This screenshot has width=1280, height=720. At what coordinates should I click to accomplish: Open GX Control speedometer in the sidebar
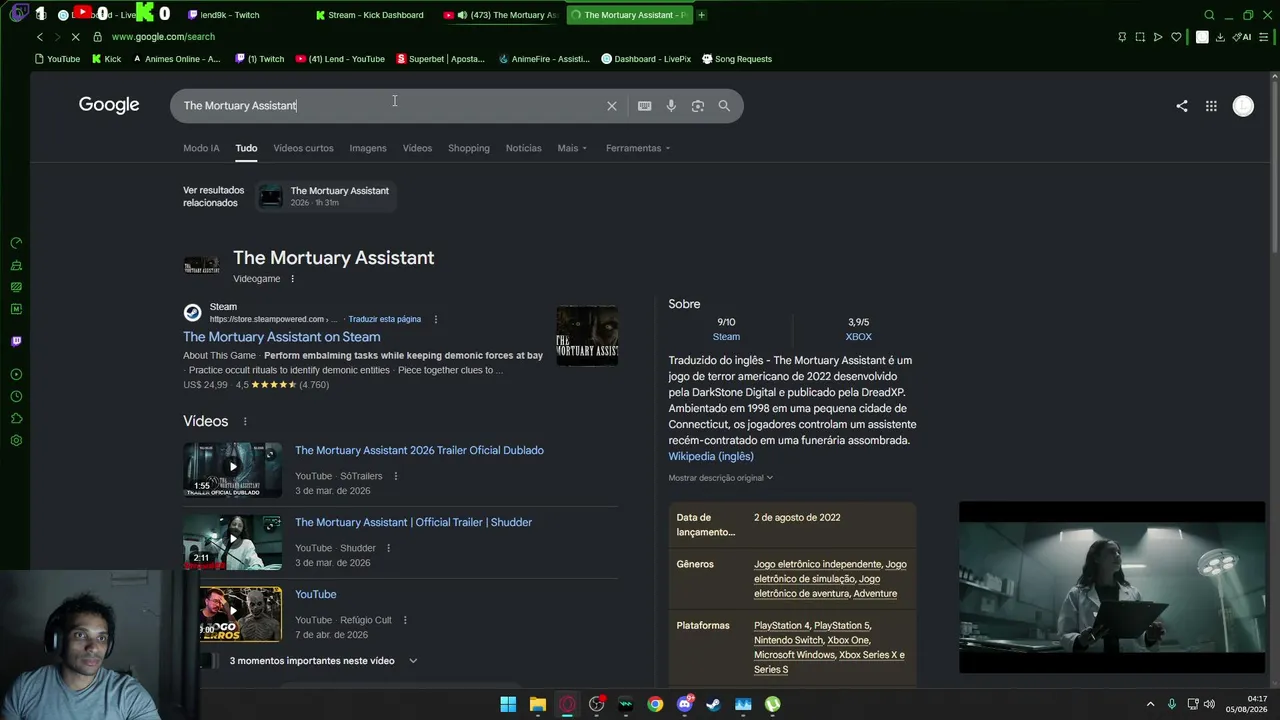point(16,243)
